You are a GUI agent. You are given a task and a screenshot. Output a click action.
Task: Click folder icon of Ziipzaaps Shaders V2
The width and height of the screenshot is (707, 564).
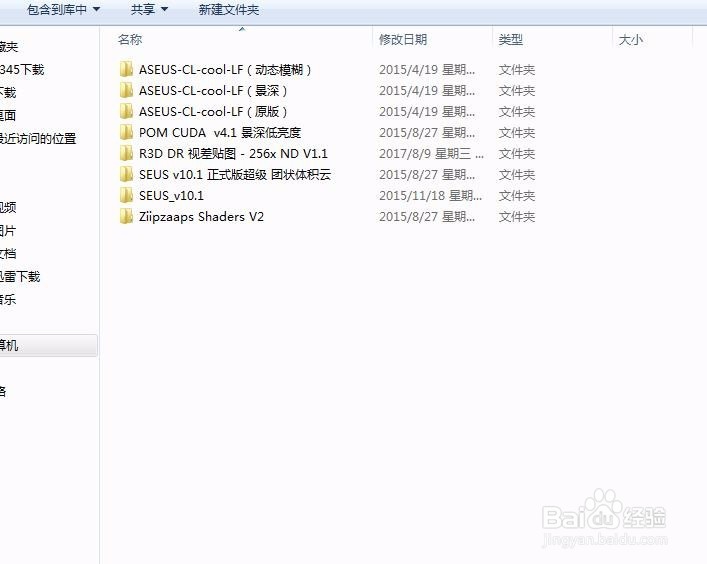point(126,216)
